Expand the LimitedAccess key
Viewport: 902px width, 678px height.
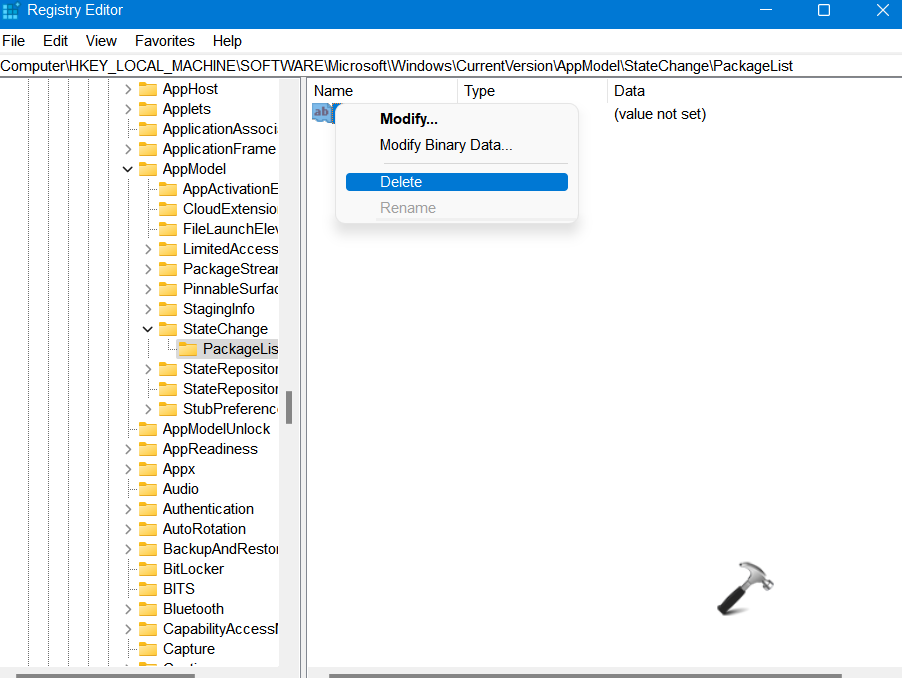(x=148, y=249)
